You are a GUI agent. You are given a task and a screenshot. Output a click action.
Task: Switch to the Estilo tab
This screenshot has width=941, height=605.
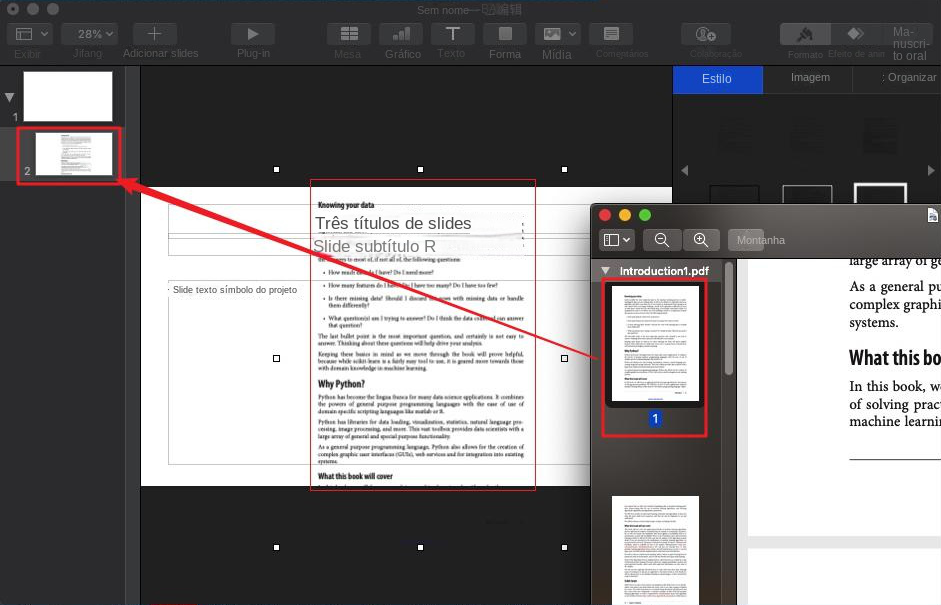tap(718, 79)
